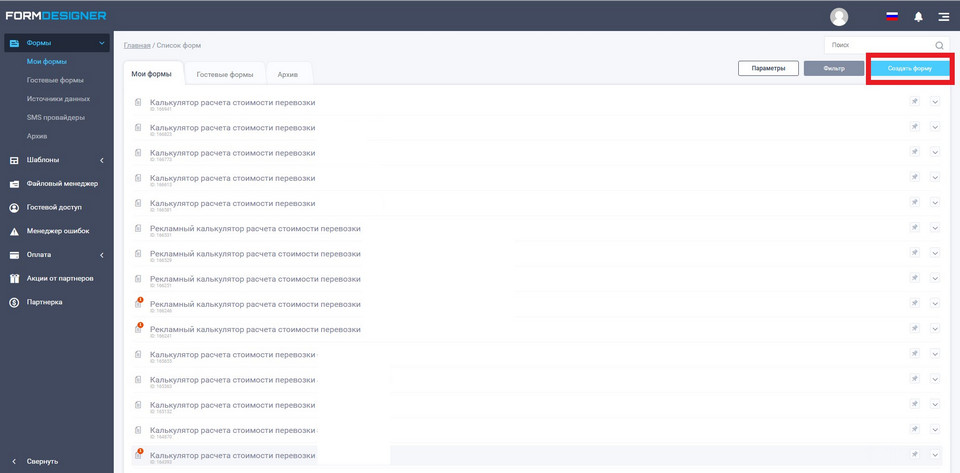Toggle the pin on the last visible form
Image resolution: width=960 pixels, height=473 pixels.
[x=914, y=455]
